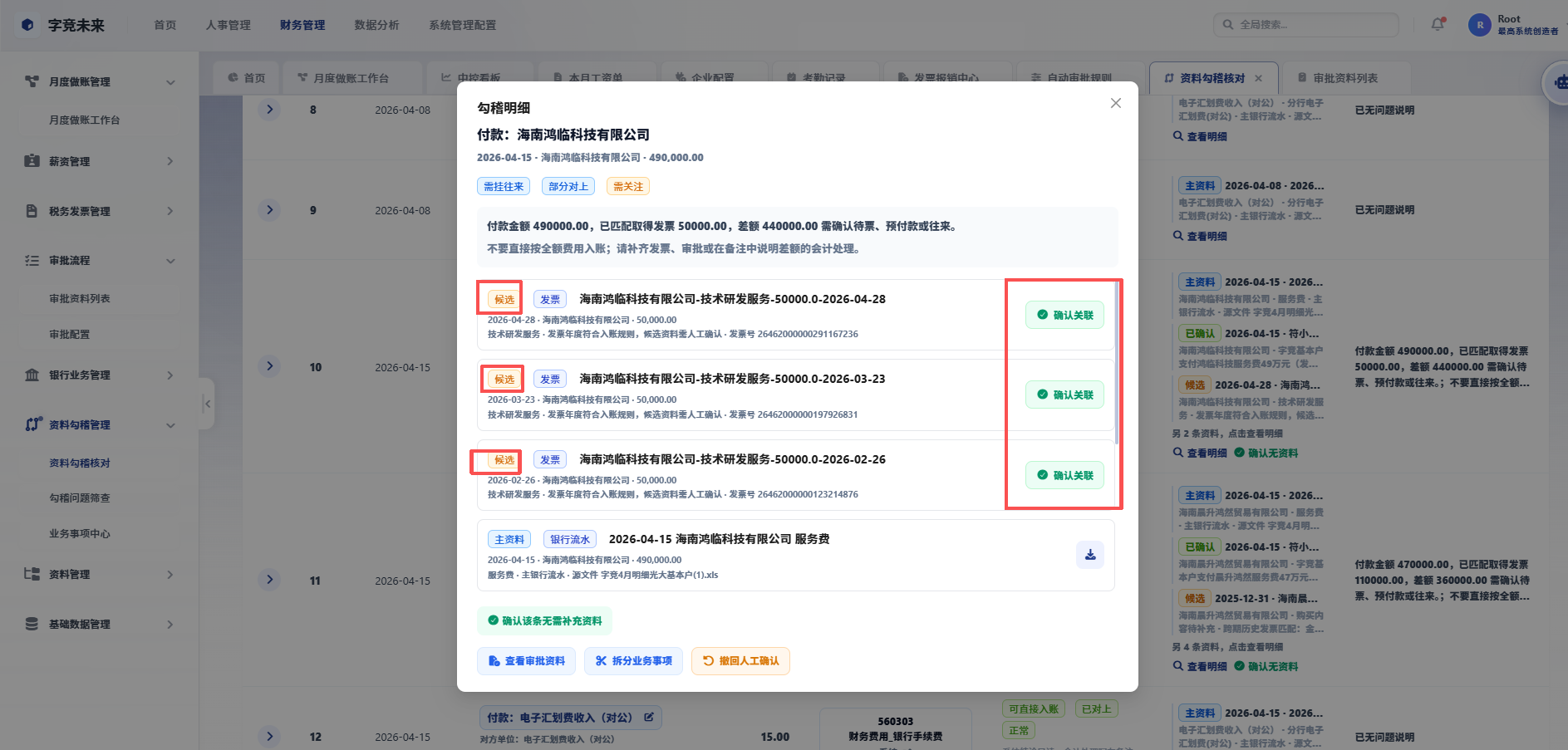This screenshot has width=1568, height=750.
Task: Click the 需关注 tag
Action: tap(628, 187)
